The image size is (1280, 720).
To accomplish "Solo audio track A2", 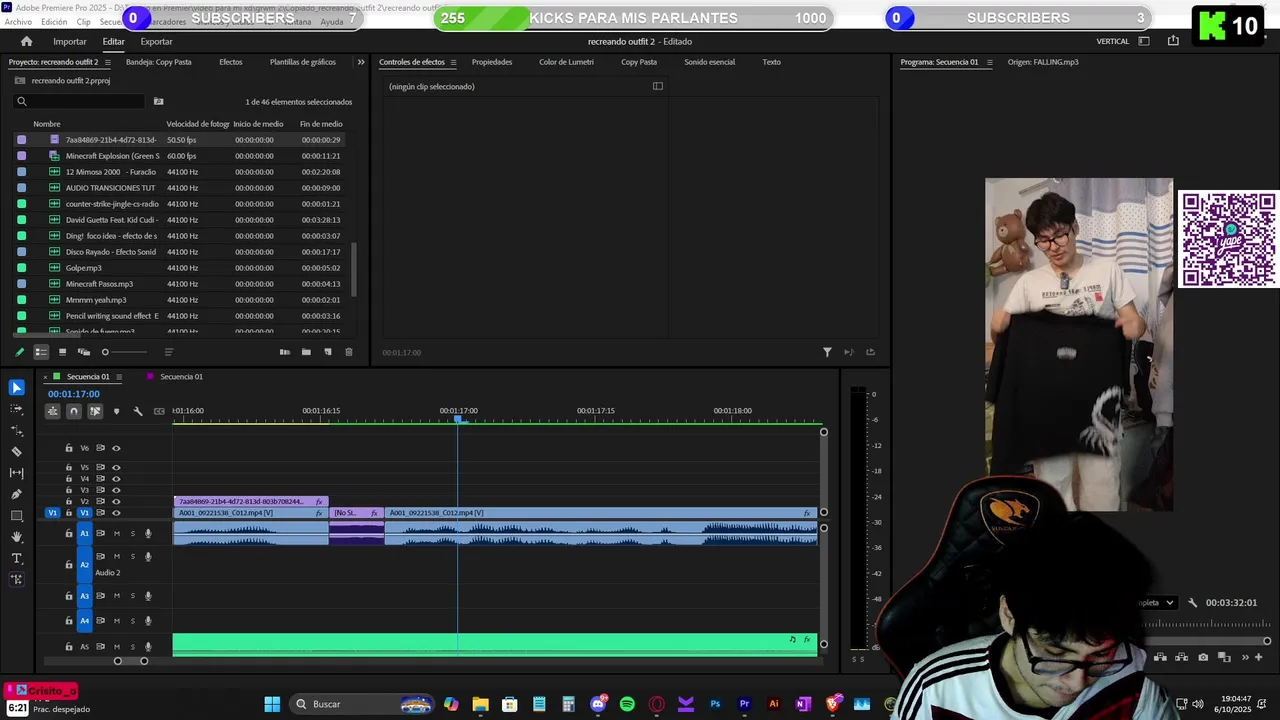I will click(x=132, y=557).
